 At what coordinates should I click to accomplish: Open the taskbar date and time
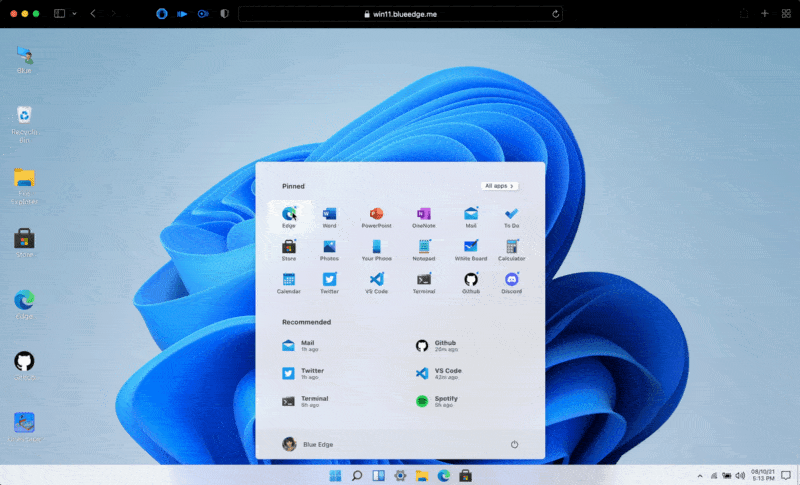pos(763,475)
